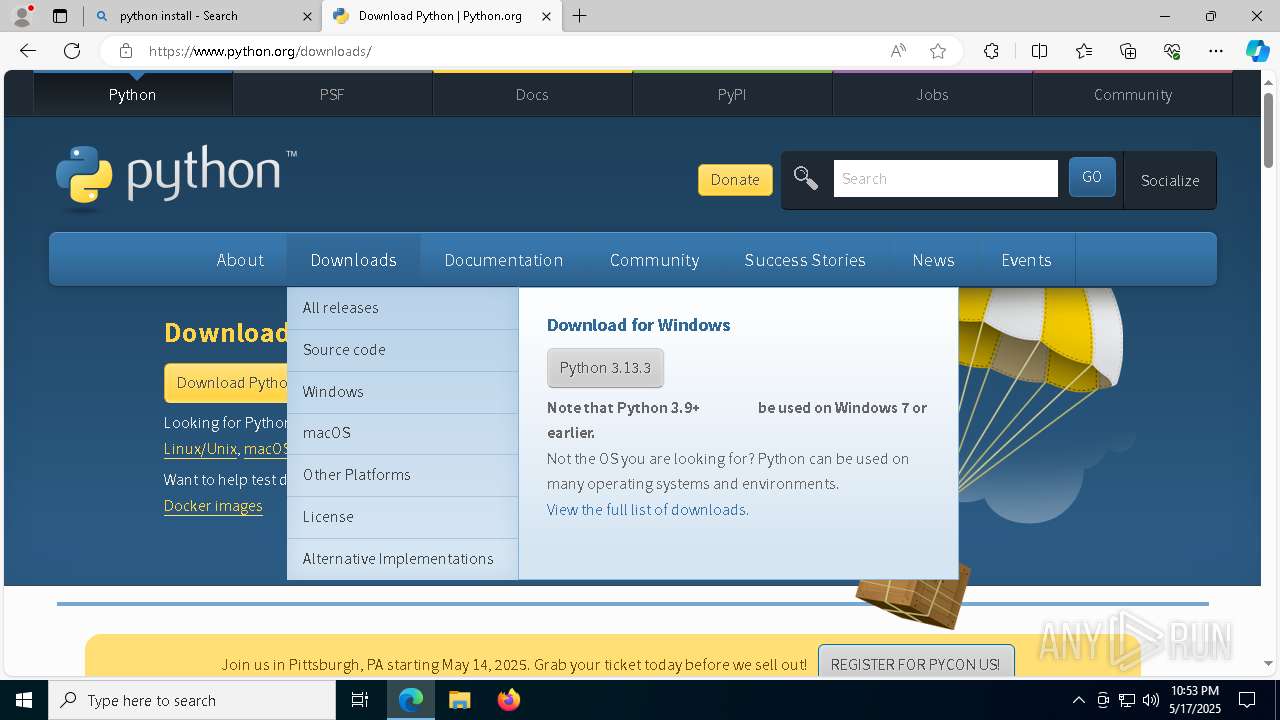1280x720 pixels.
Task: Open the Events menu
Action: [x=1026, y=260]
